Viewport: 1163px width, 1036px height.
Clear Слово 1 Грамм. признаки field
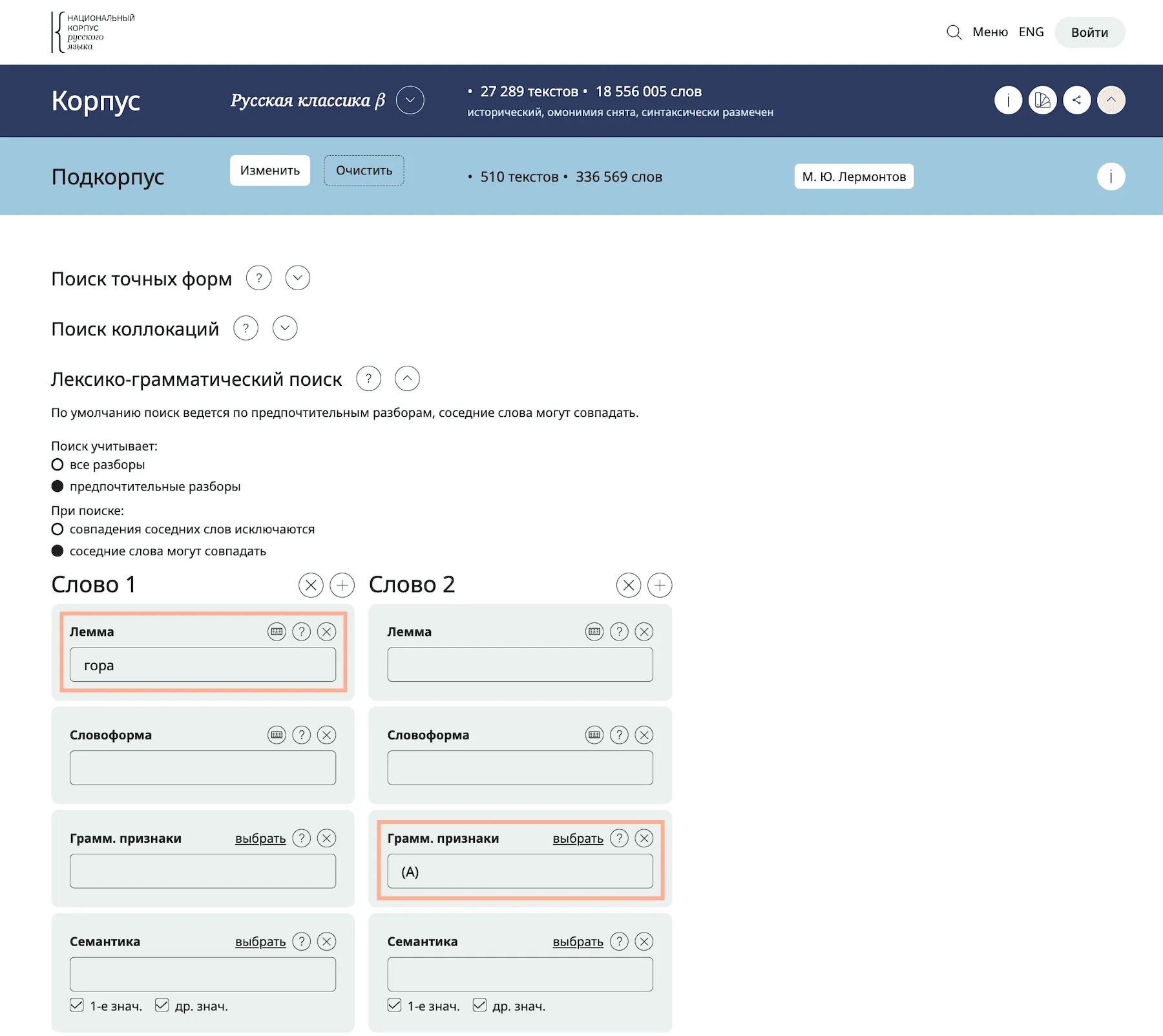click(327, 838)
